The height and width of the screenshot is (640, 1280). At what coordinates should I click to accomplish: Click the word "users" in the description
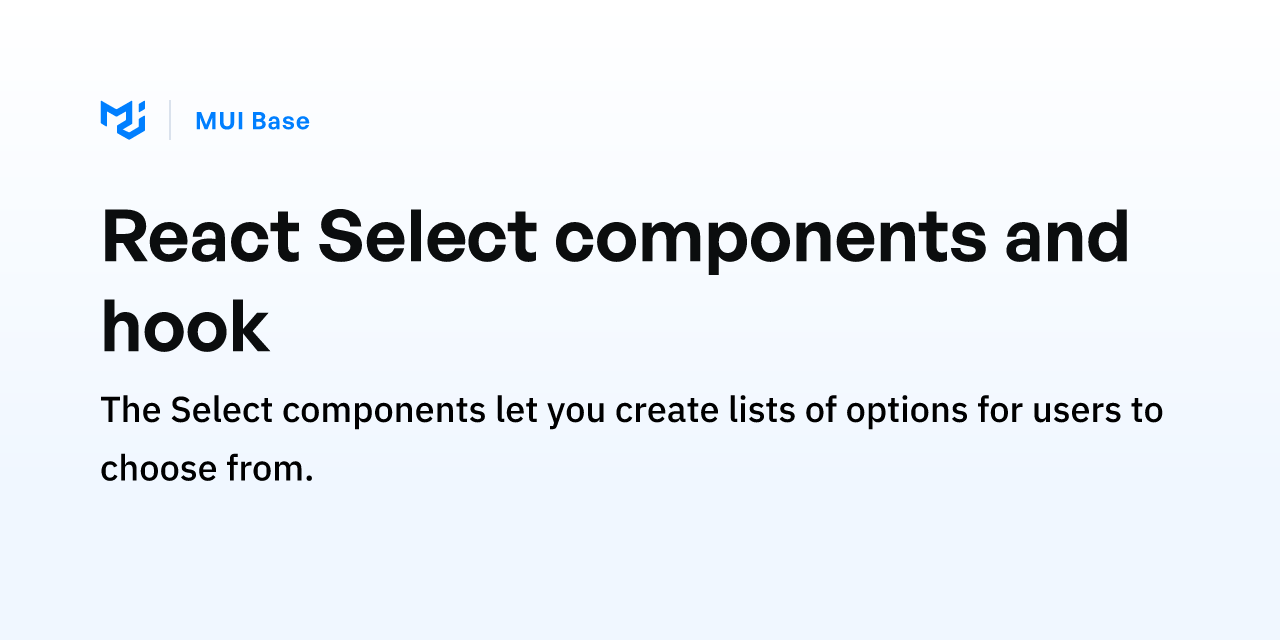click(x=1074, y=411)
